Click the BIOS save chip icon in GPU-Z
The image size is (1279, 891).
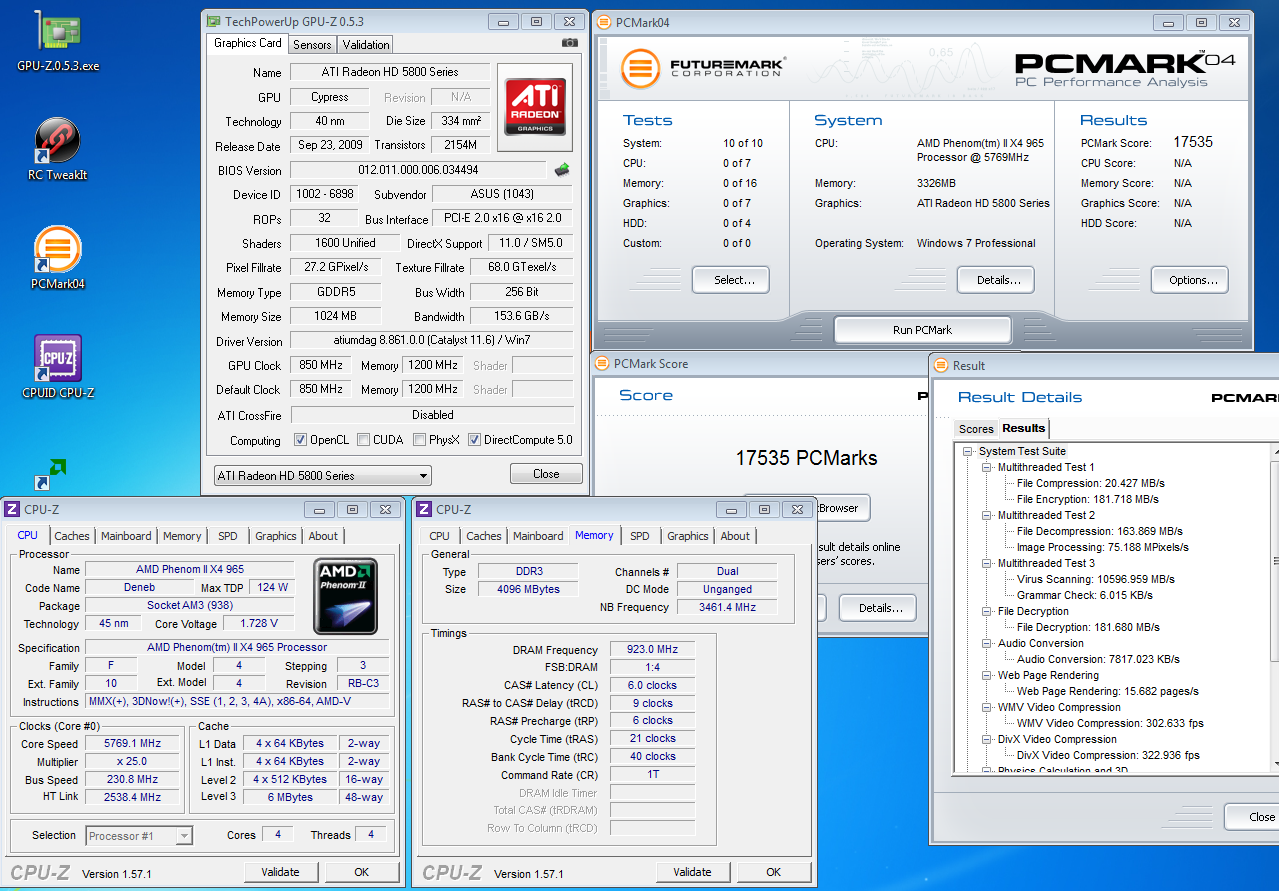(563, 170)
